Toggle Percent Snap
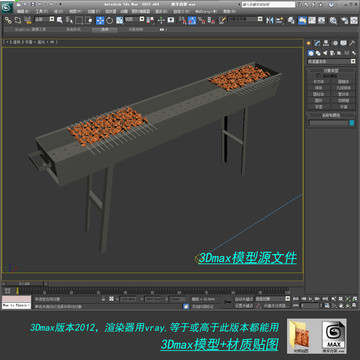360x360 pixels. [201, 20]
